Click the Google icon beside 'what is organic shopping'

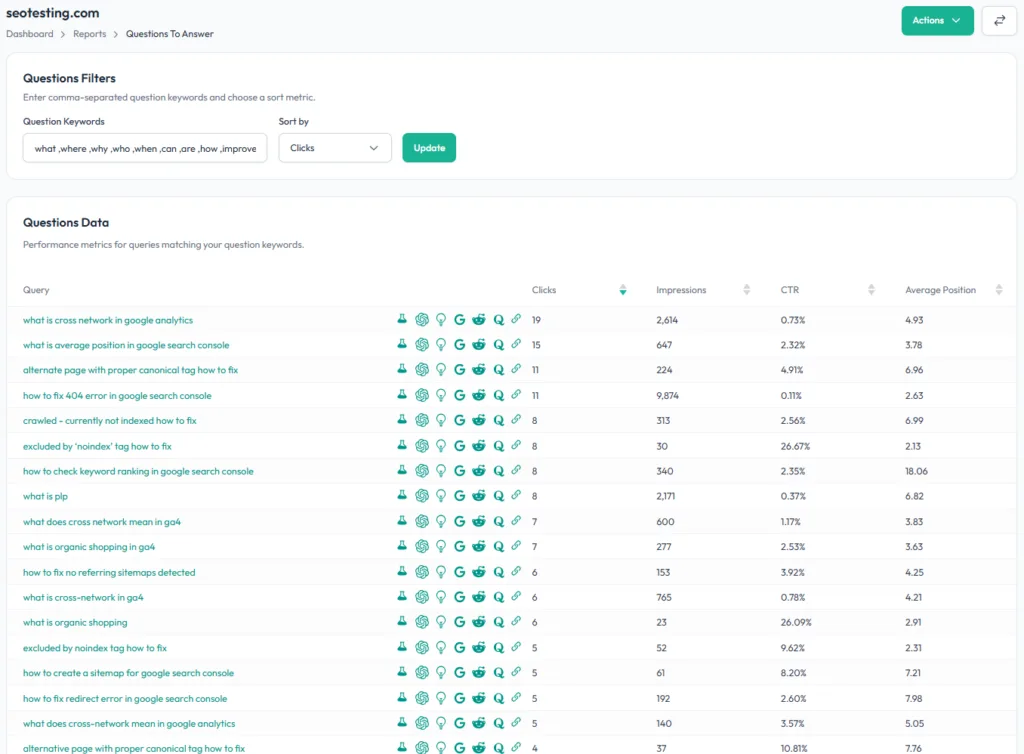point(460,622)
